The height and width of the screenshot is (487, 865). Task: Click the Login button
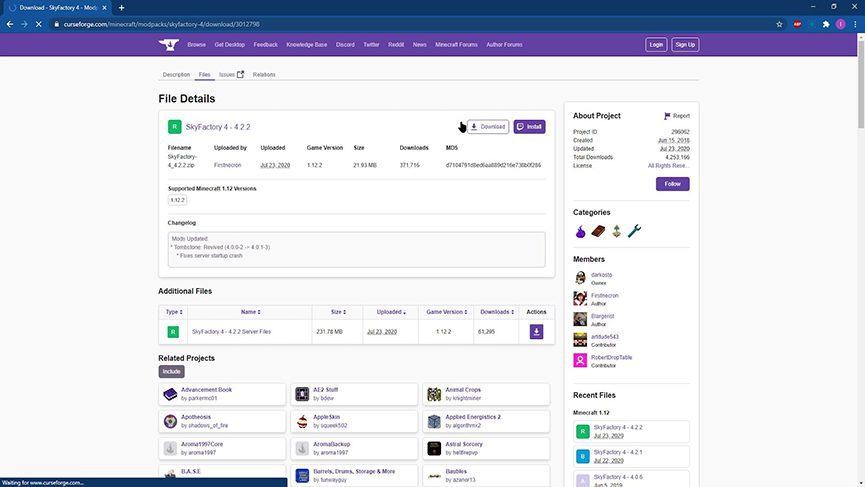656,45
